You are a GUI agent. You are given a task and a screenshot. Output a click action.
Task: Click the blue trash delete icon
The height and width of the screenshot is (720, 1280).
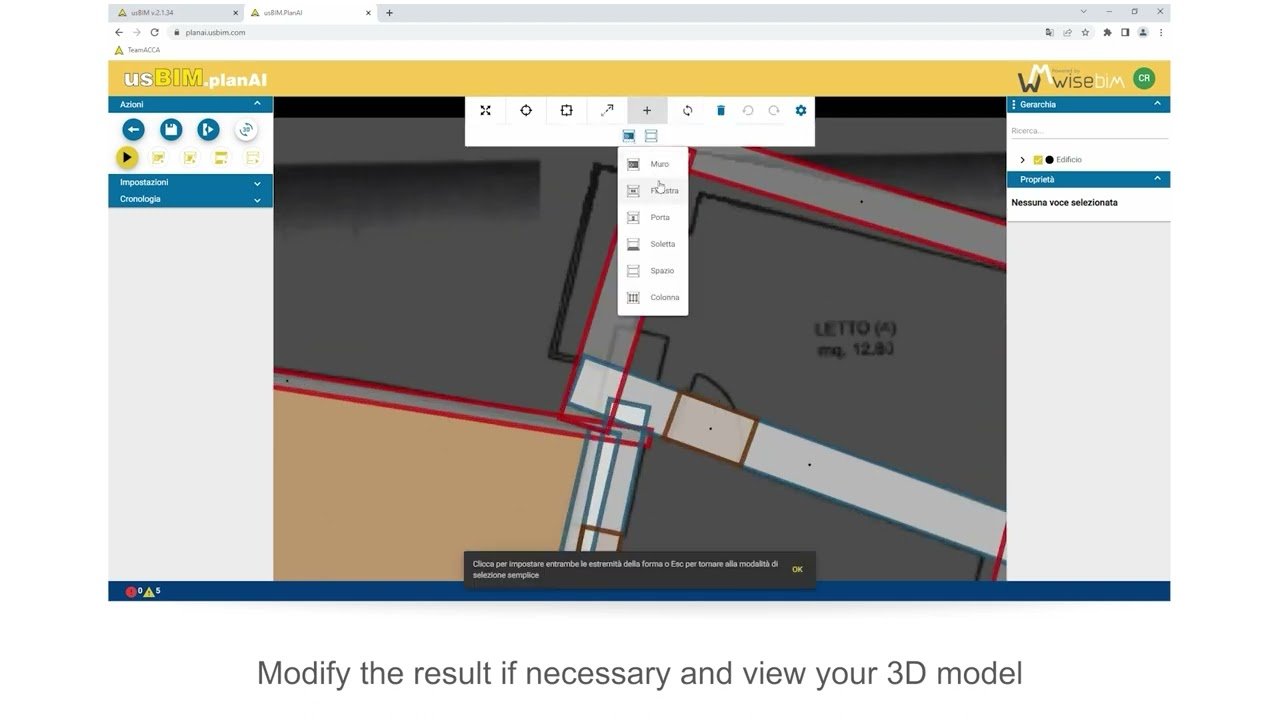click(720, 110)
